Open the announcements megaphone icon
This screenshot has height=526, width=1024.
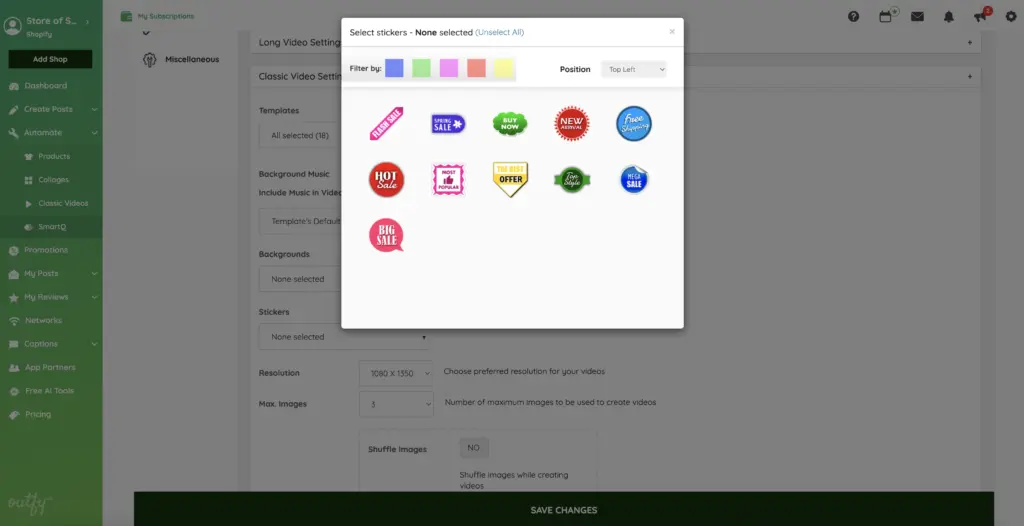click(980, 16)
